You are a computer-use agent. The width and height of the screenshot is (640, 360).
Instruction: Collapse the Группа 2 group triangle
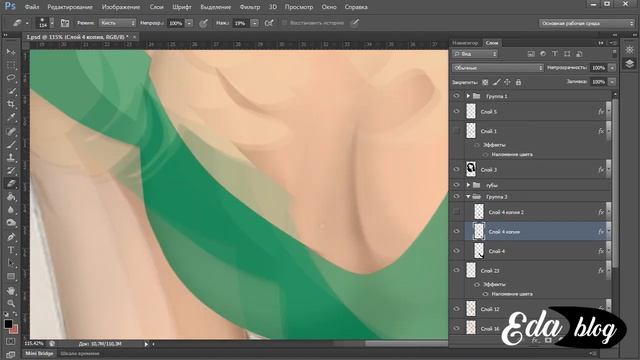468,197
